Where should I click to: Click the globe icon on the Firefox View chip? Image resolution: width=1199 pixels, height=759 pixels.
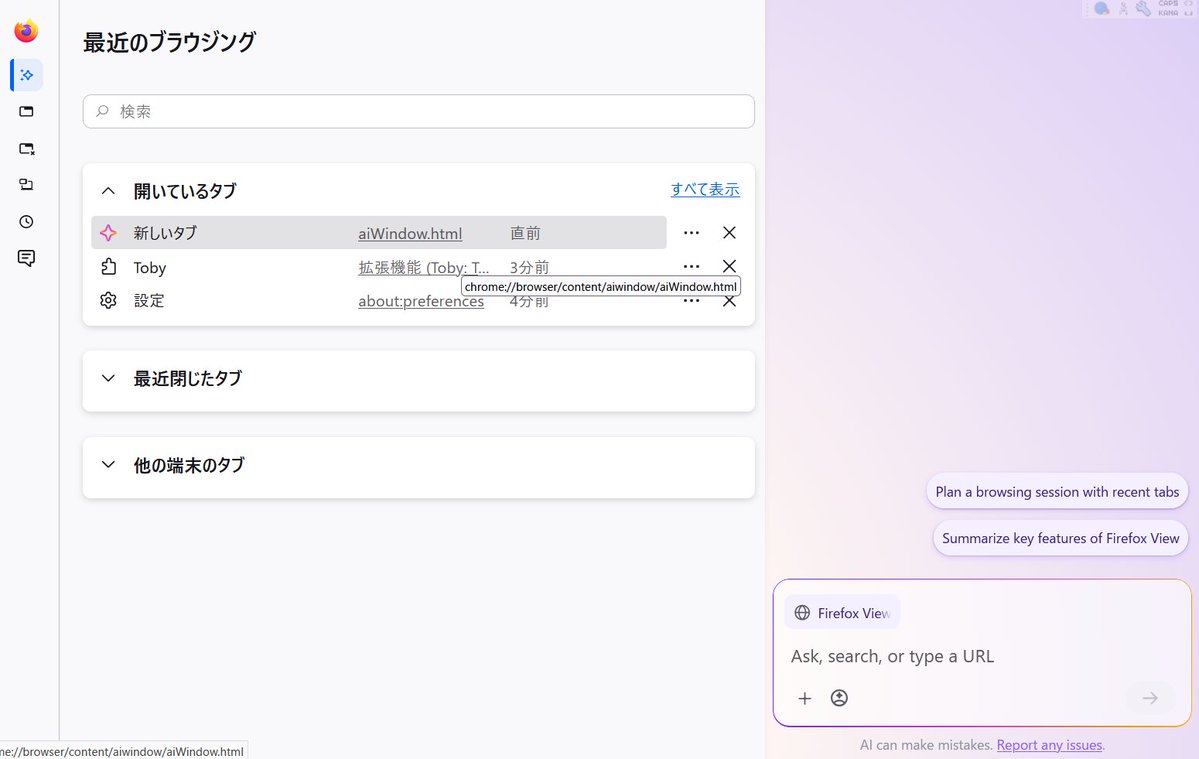tap(802, 613)
